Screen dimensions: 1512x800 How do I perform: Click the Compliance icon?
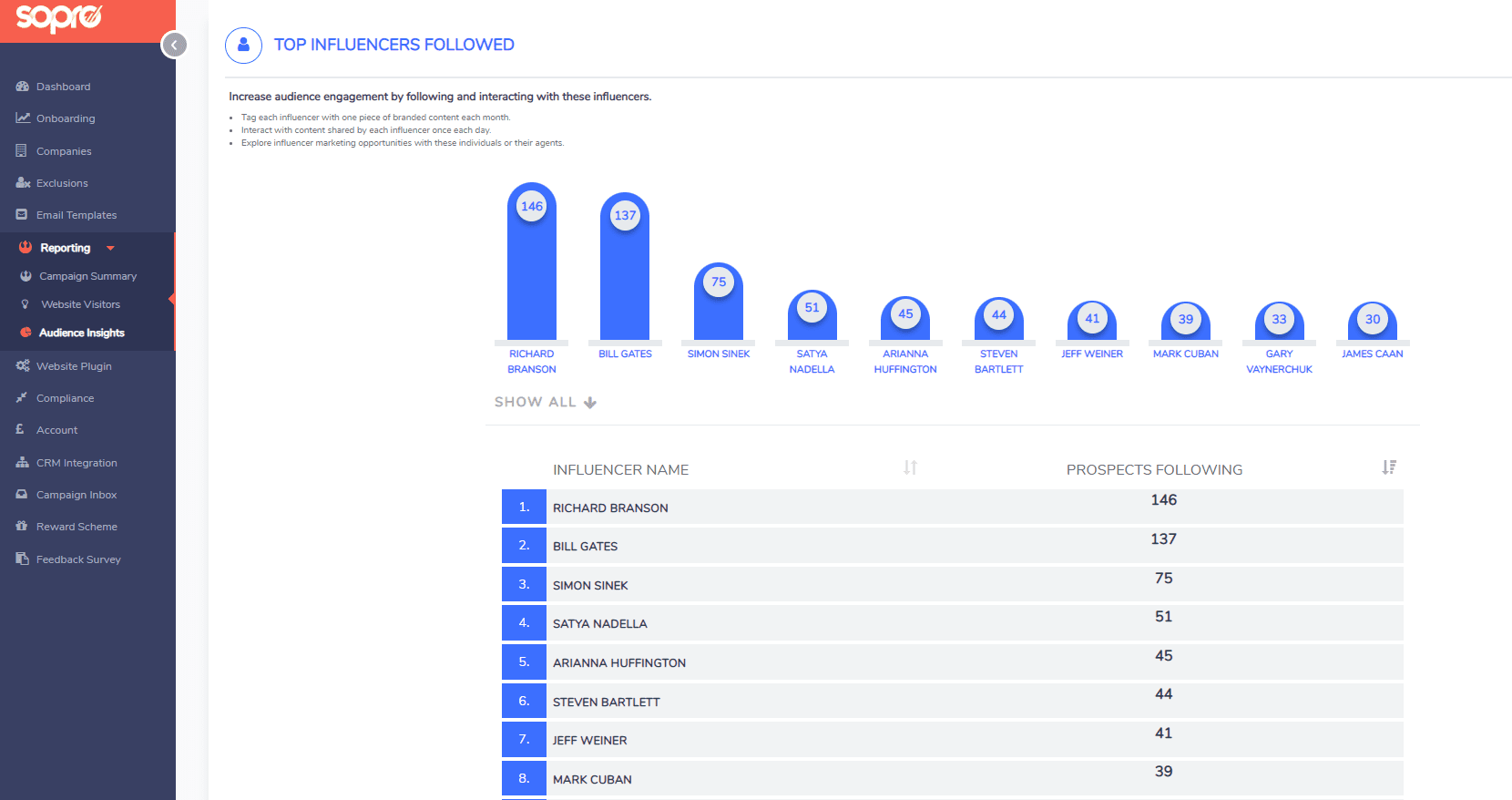pyautogui.click(x=22, y=397)
